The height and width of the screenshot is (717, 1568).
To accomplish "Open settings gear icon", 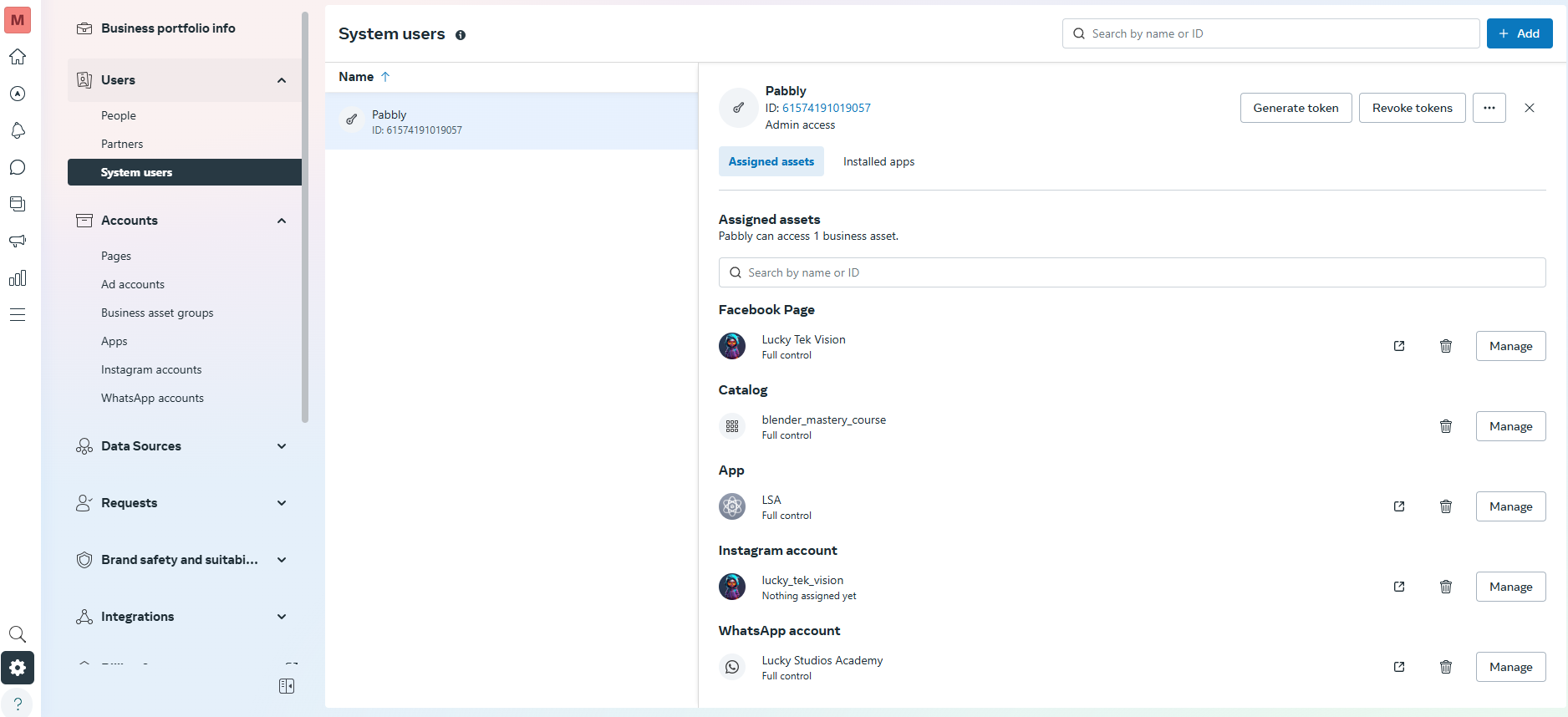I will [18, 668].
